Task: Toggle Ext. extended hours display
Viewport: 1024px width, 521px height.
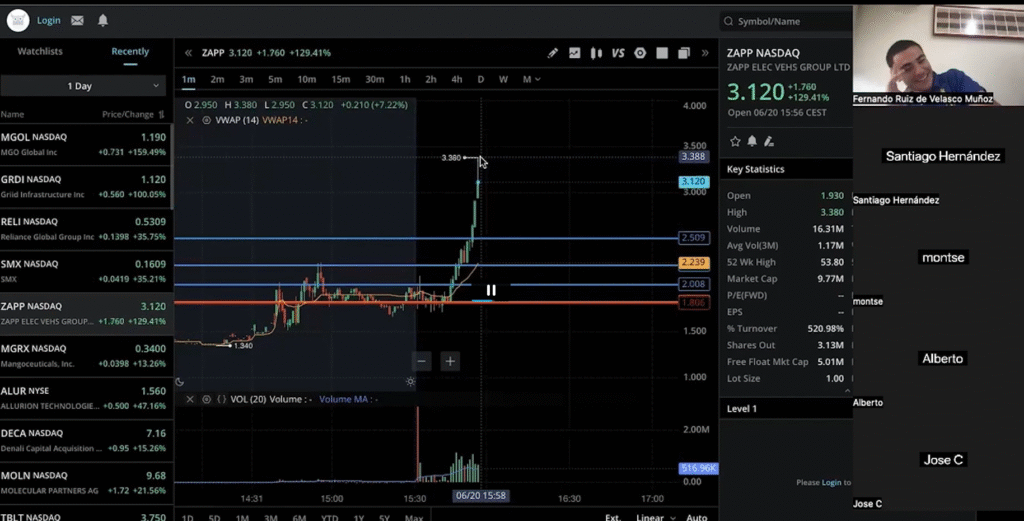Action: click(x=613, y=517)
